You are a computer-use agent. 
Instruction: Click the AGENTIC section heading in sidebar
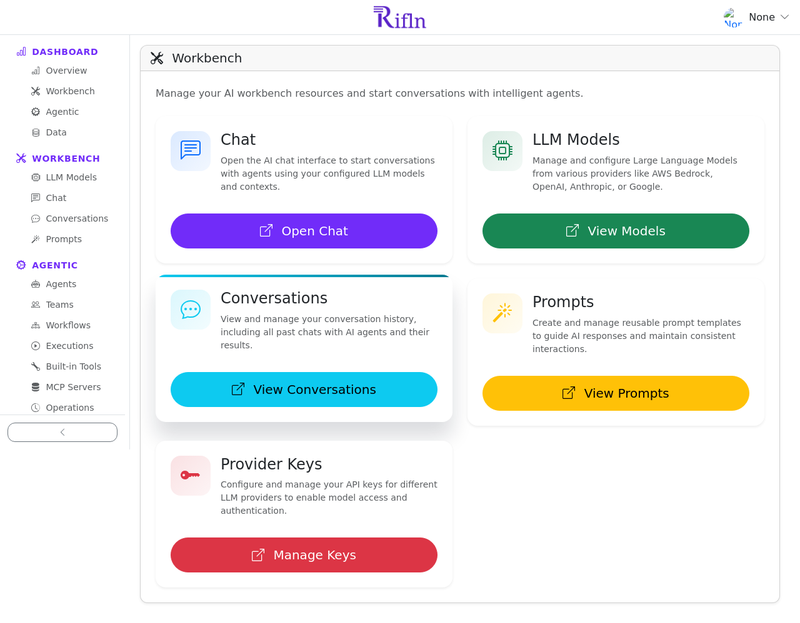55,265
